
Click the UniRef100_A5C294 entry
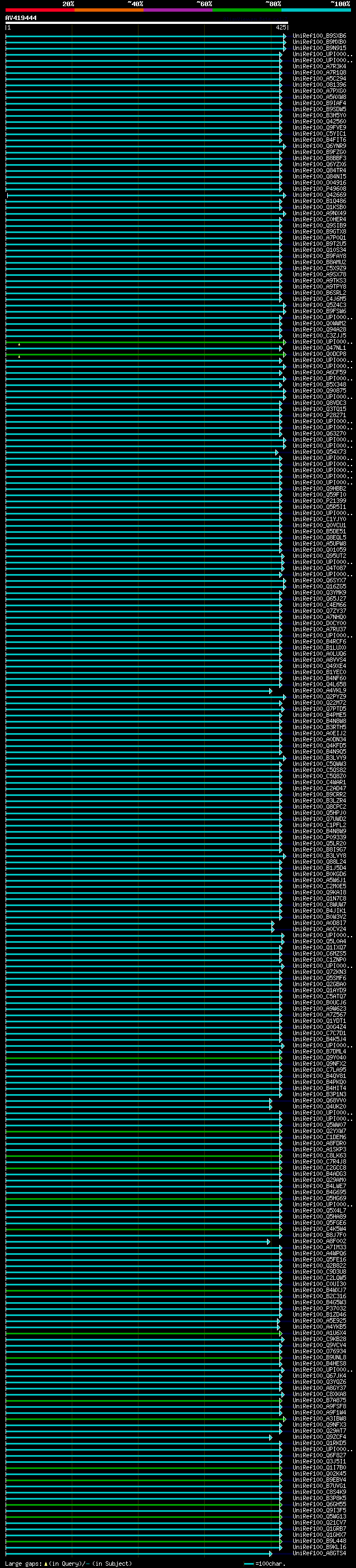[319, 78]
